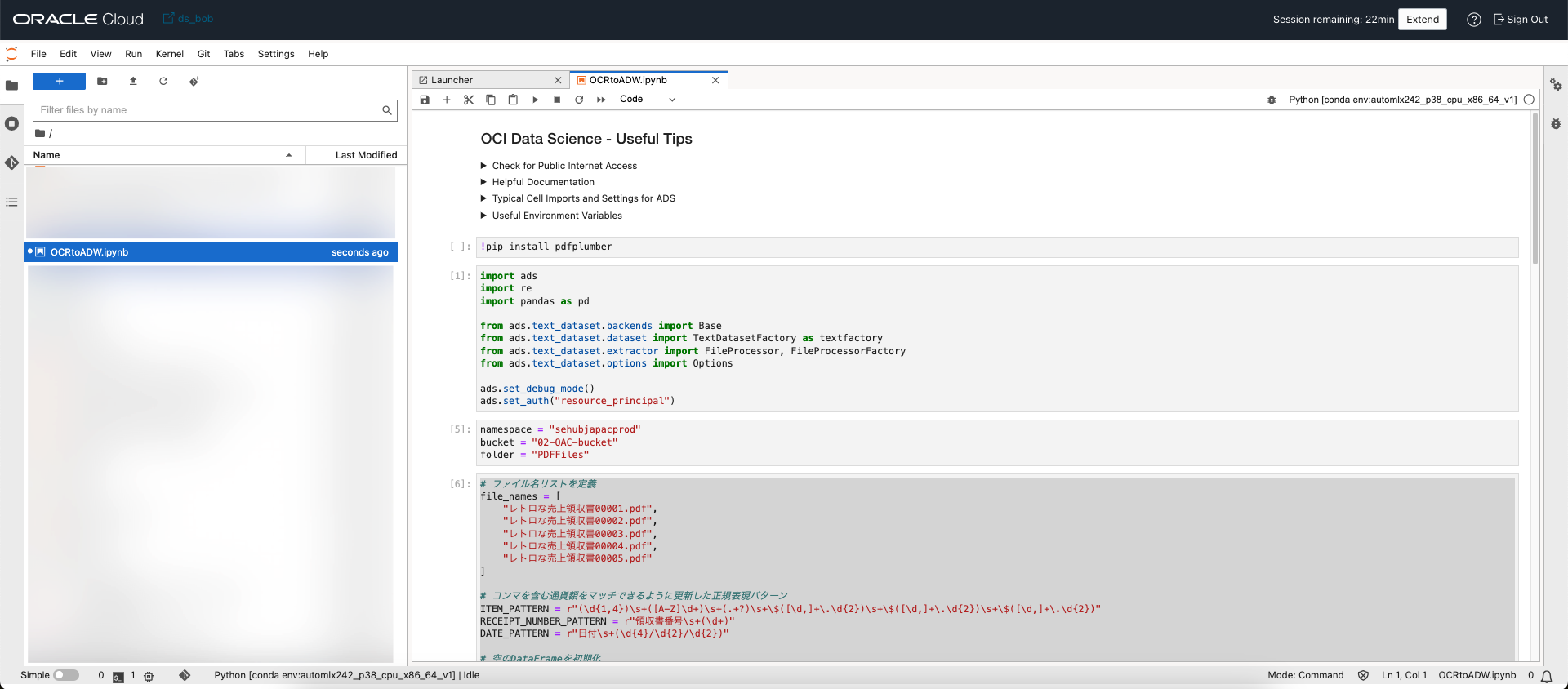Expand Check for Public Internet Access

pos(559,166)
